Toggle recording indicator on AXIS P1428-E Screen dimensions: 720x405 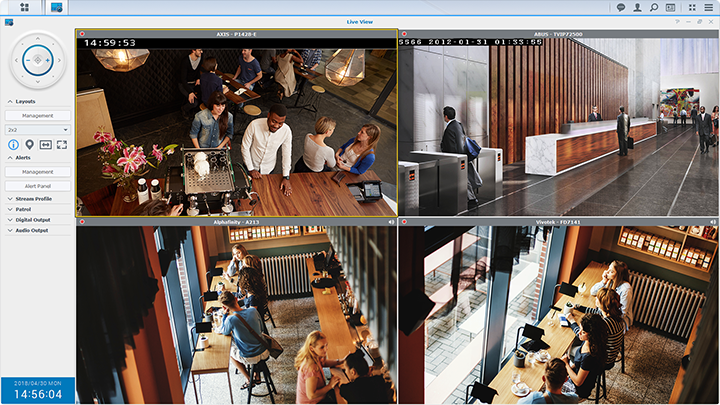(81, 33)
